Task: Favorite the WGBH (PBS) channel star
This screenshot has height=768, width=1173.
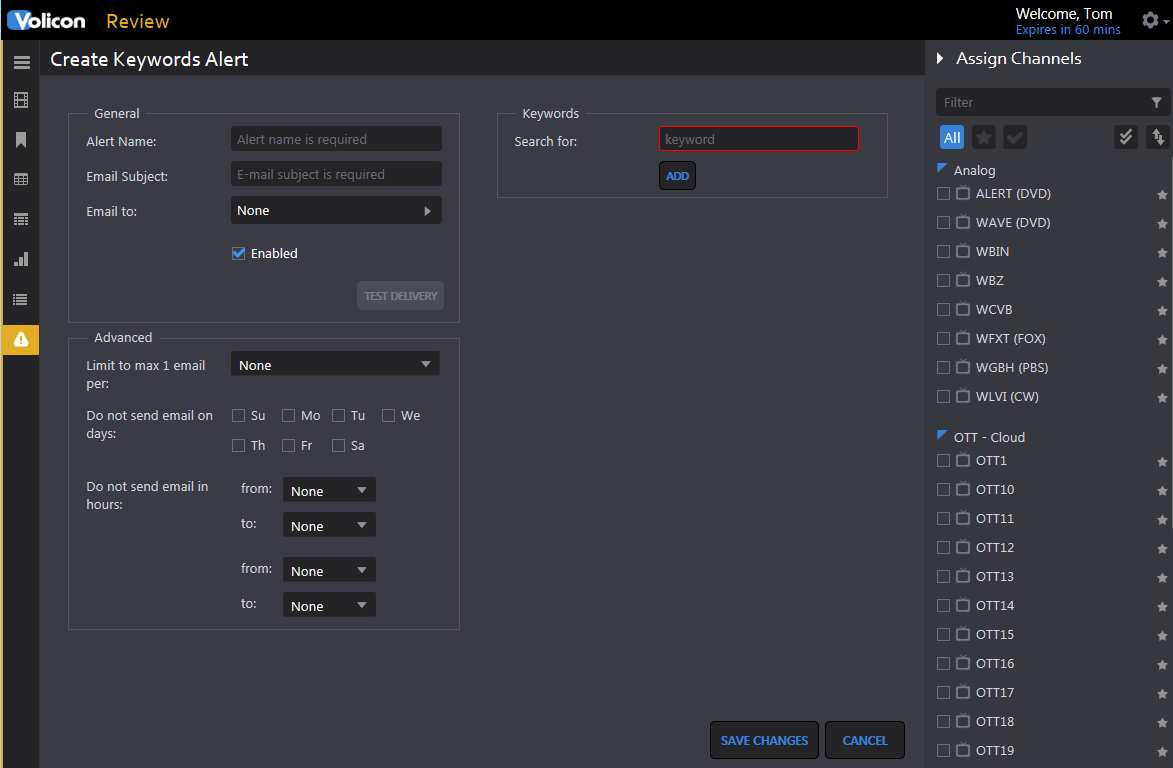Action: pyautogui.click(x=1162, y=369)
